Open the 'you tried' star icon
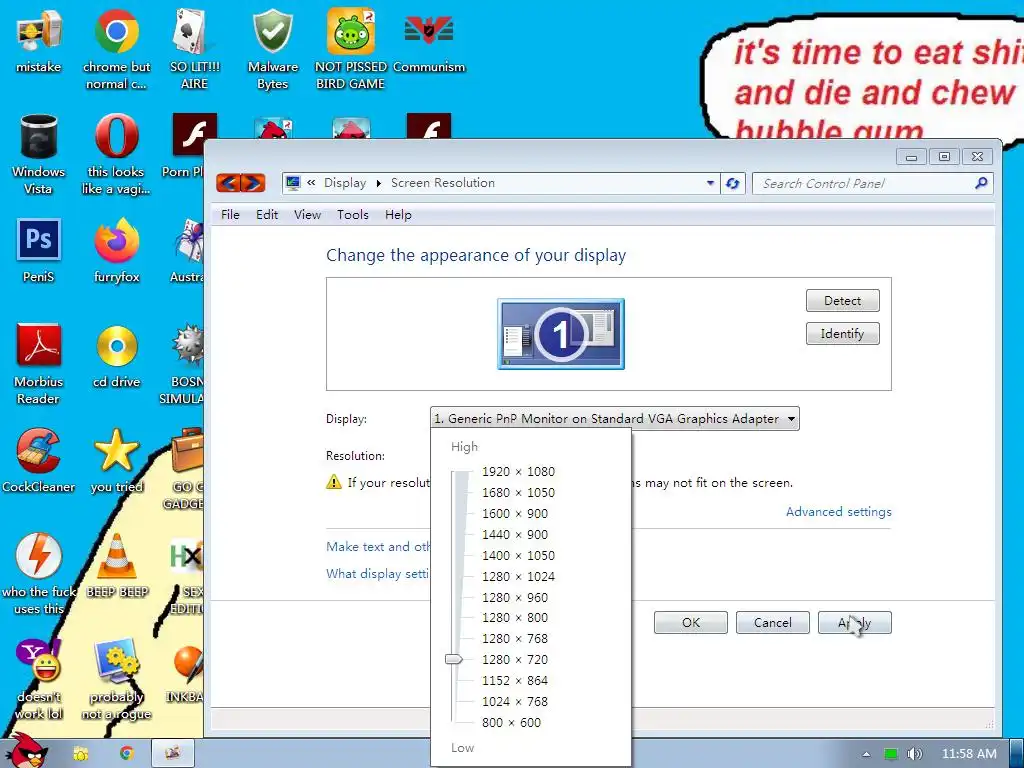The image size is (1024, 768). (116, 461)
